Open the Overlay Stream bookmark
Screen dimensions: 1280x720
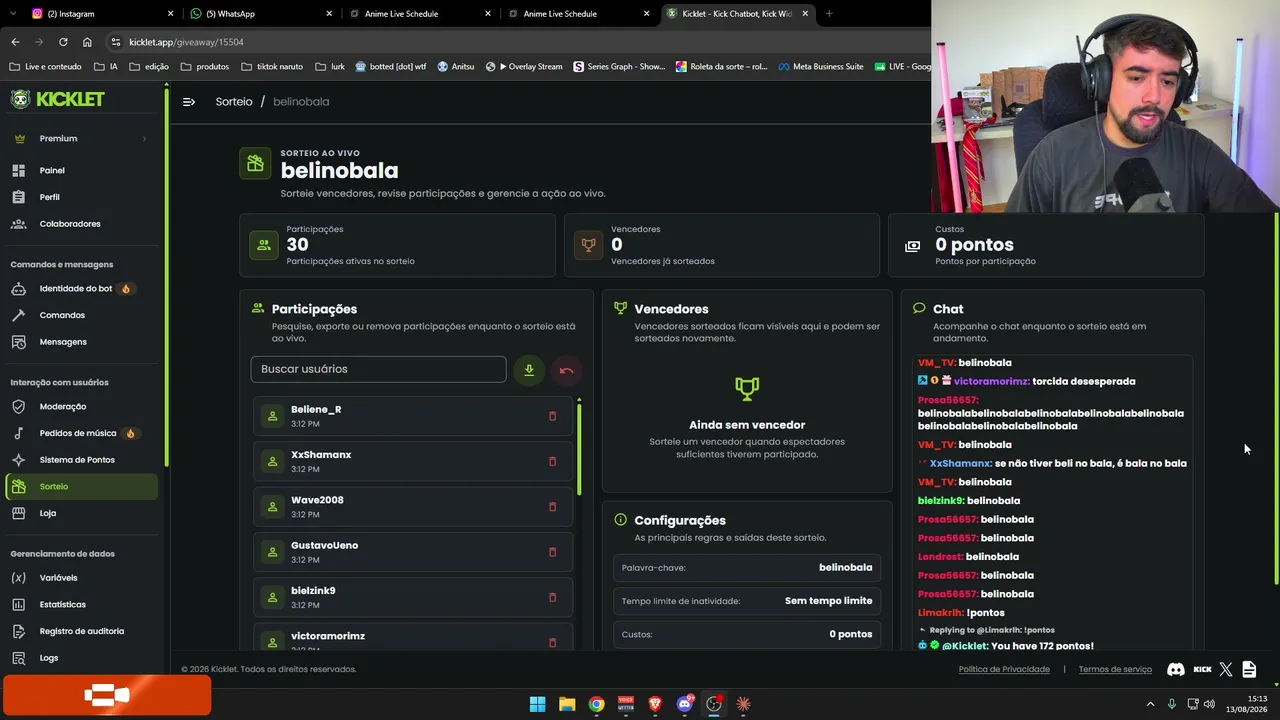pyautogui.click(x=524, y=67)
